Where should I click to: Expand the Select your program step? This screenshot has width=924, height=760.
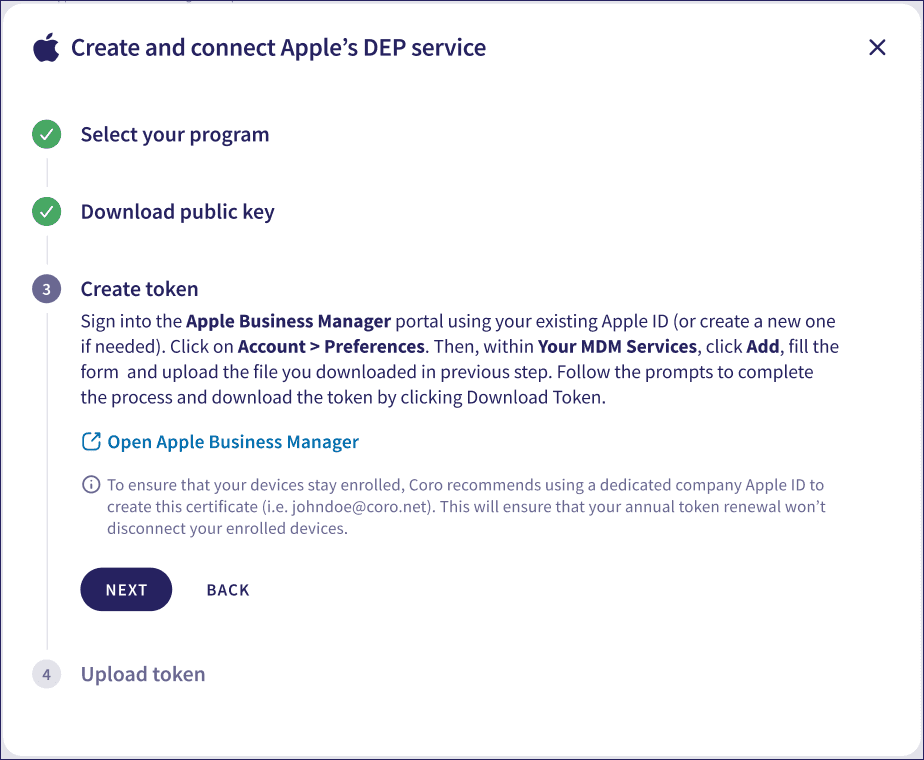point(175,134)
